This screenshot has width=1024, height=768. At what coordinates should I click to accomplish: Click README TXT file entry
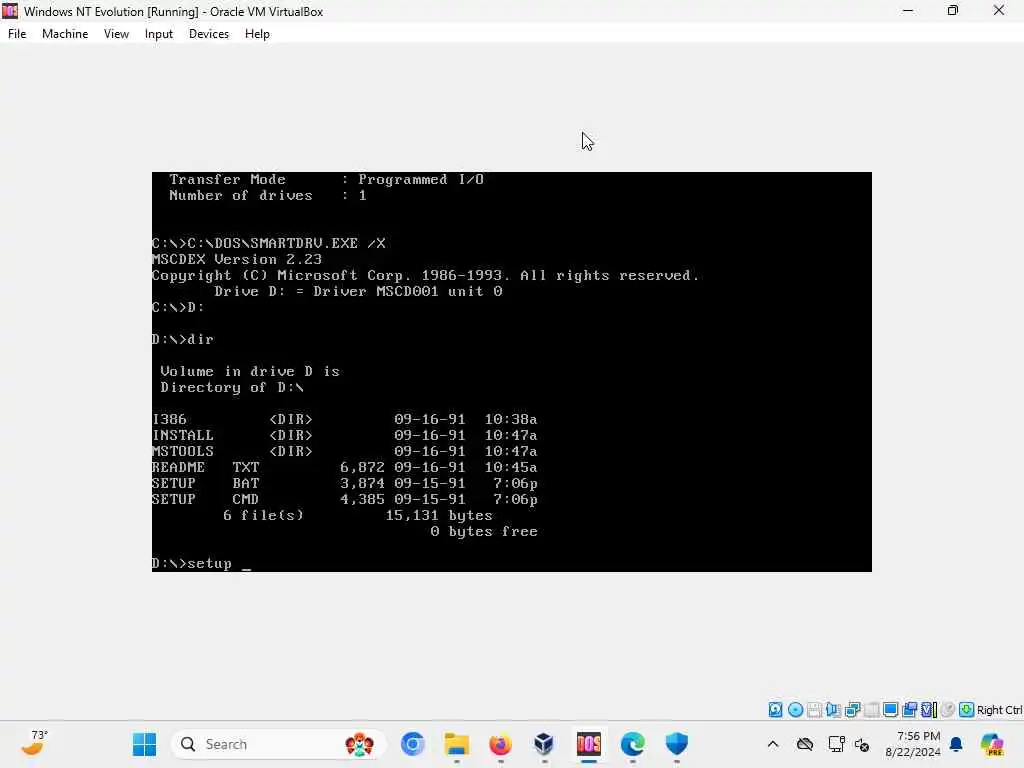pyautogui.click(x=344, y=467)
